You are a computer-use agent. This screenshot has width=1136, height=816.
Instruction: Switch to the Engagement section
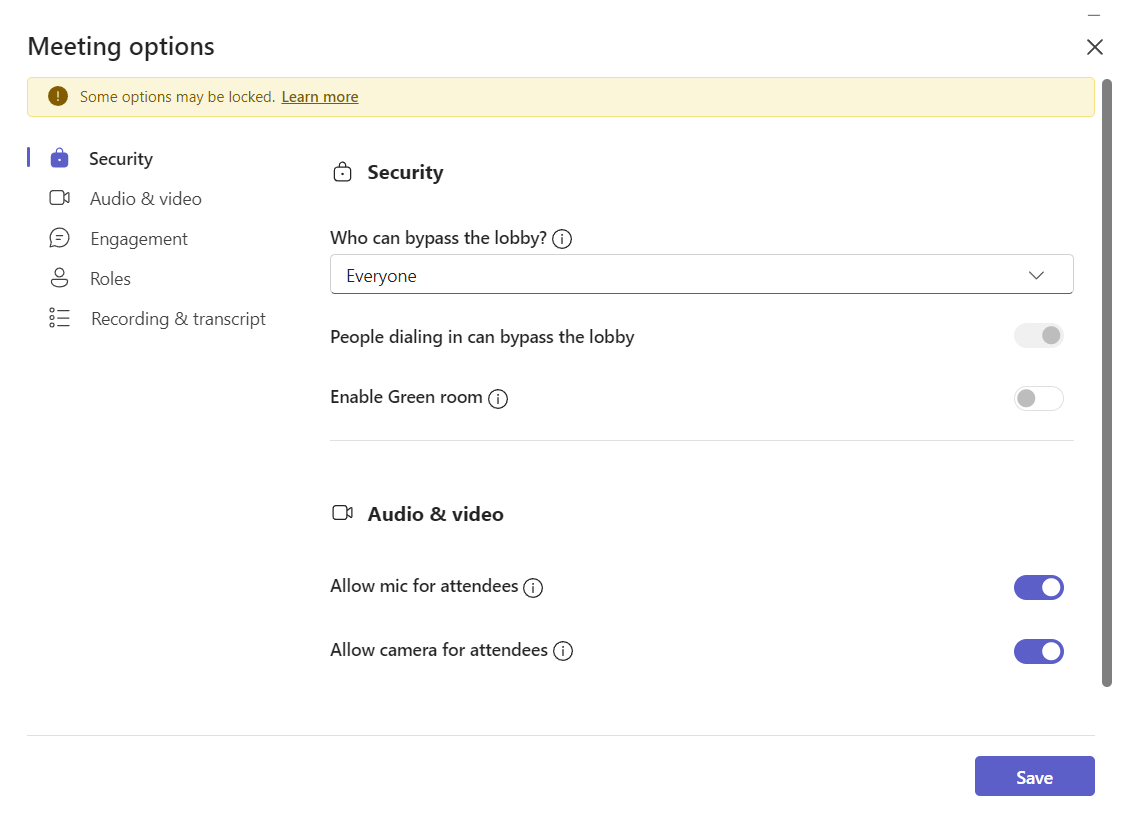(139, 238)
